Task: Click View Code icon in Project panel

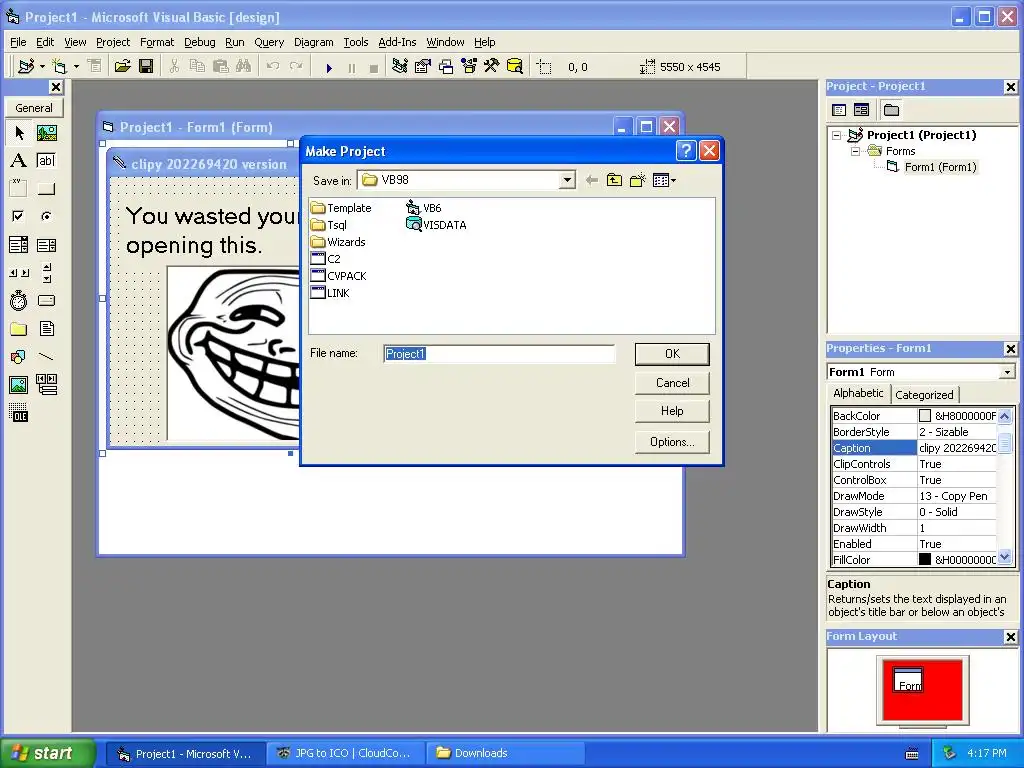Action: (839, 110)
